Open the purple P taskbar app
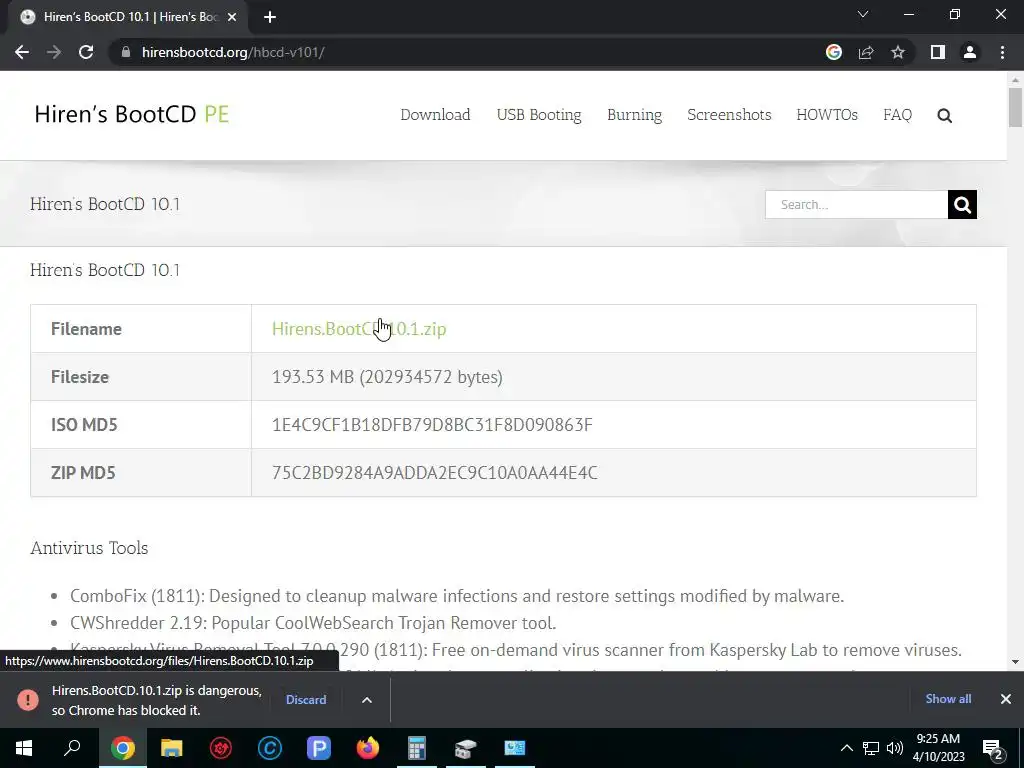The image size is (1024, 768). 319,748
